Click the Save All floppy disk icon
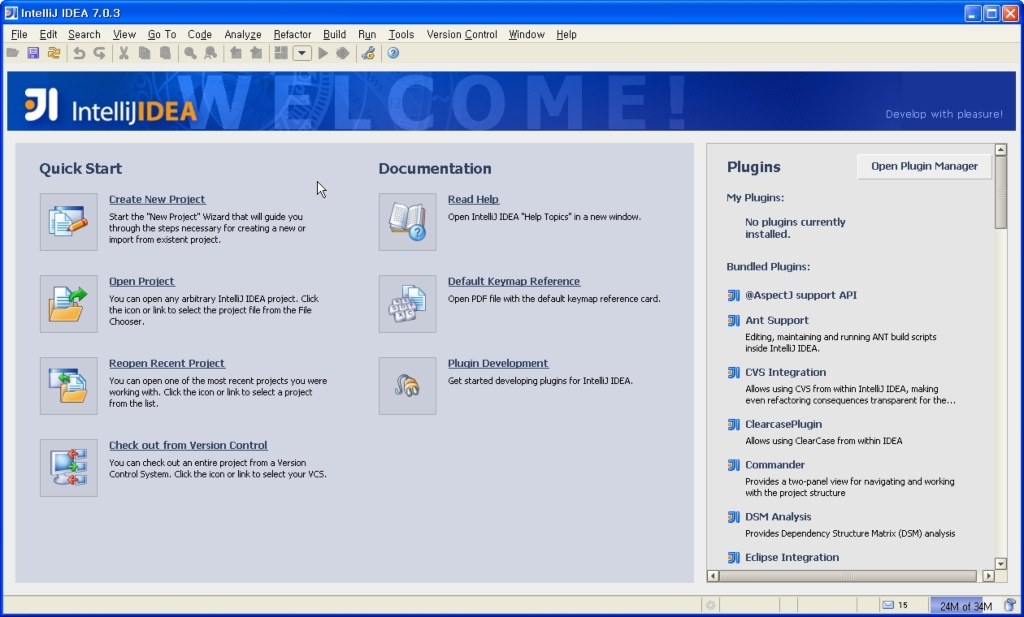 [x=33, y=53]
